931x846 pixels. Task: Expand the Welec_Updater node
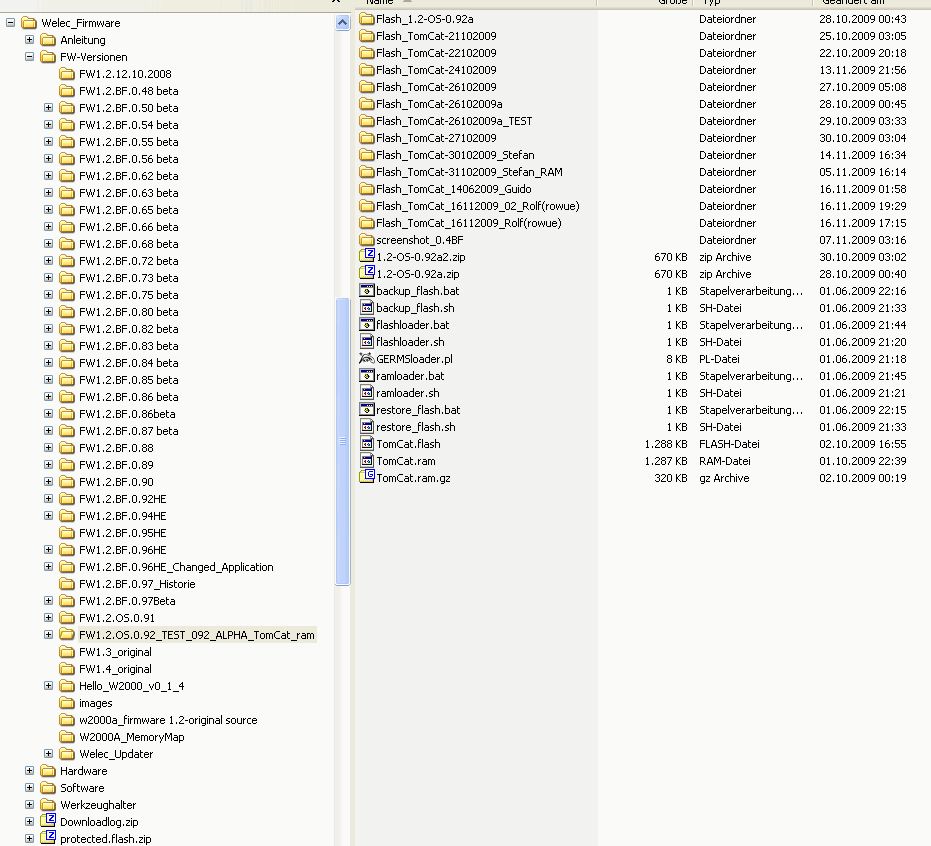(x=49, y=753)
